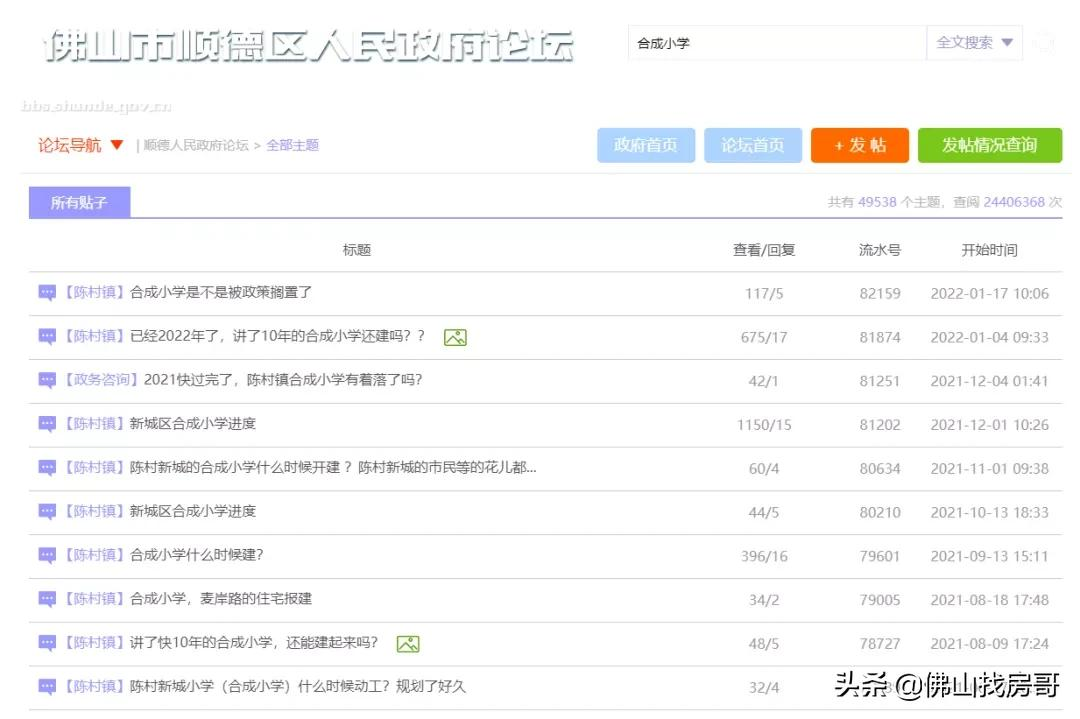Image resolution: width=1080 pixels, height=719 pixels.
Task: Switch to the 所有贴子 tab
Action: coord(79,202)
